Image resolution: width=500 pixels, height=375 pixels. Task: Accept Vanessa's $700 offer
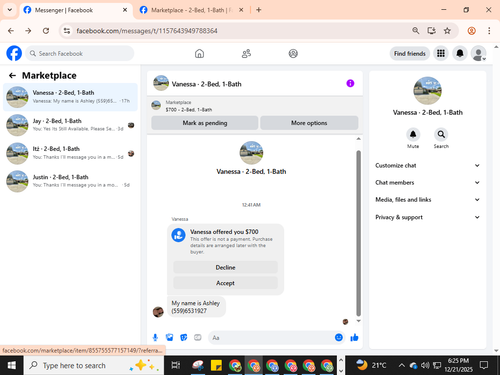pos(225,283)
